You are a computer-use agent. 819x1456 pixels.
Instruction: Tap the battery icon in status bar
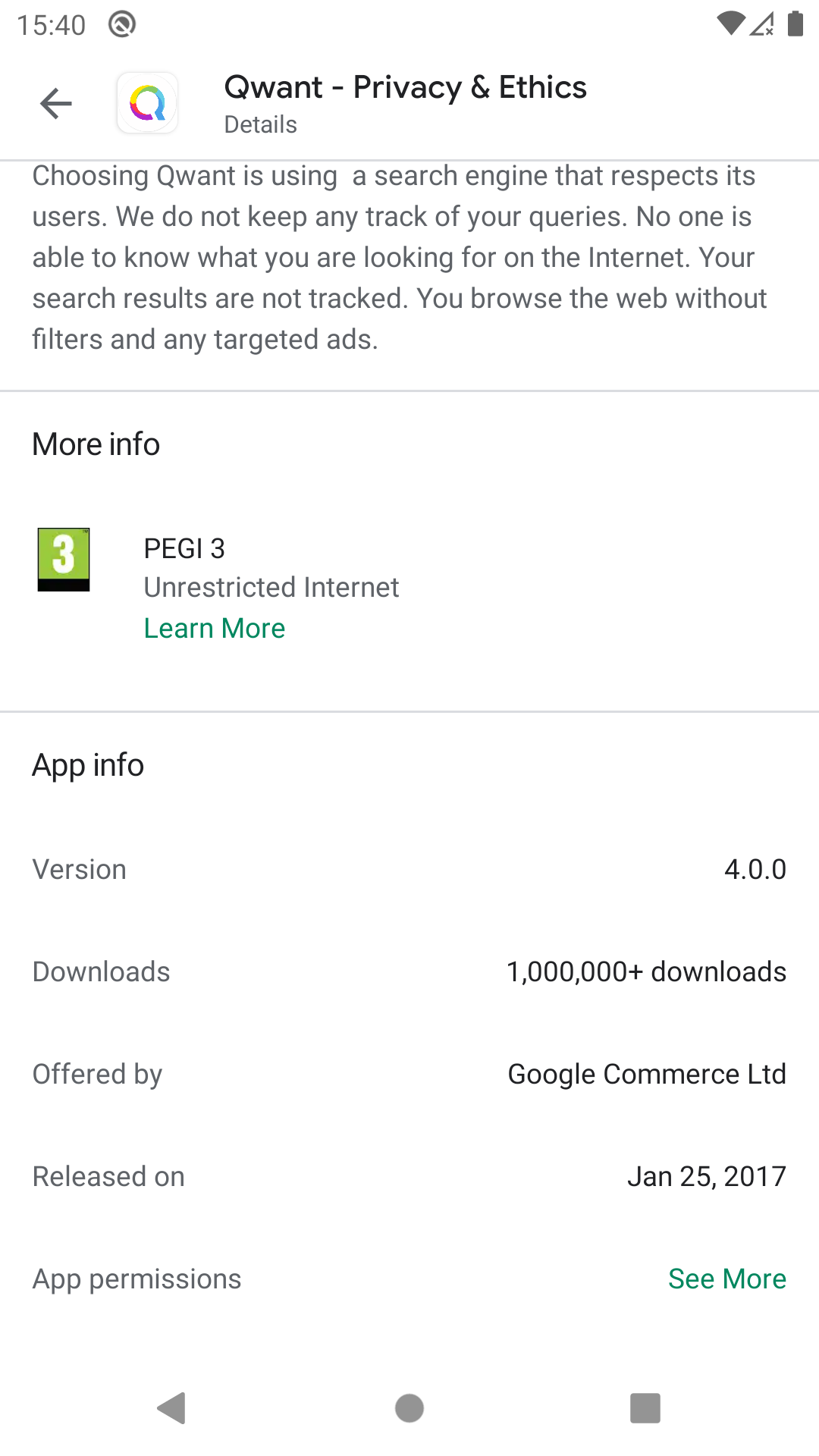[x=795, y=24]
